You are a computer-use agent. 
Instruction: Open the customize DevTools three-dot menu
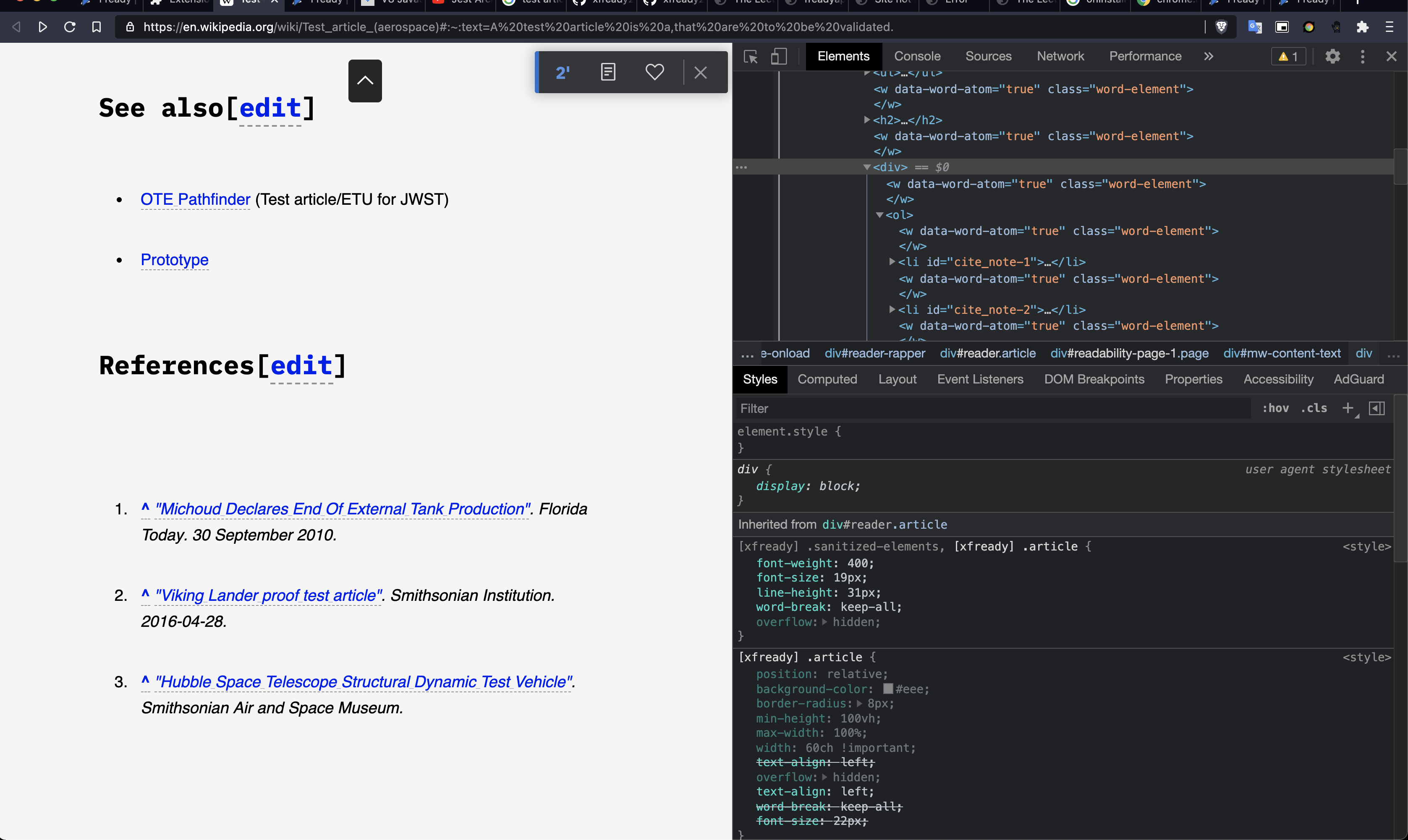tap(1363, 56)
